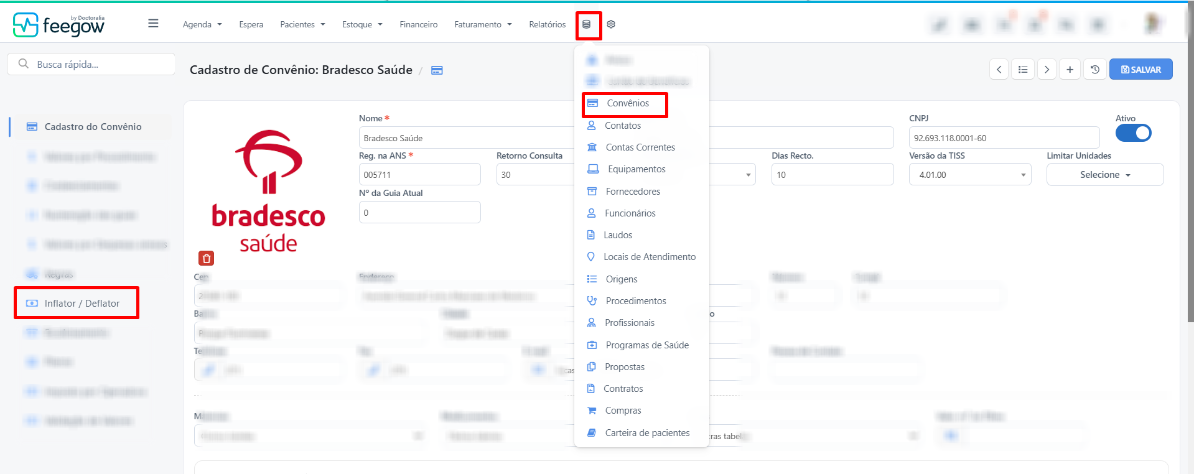Screen dimensions: 1194x474
Task: Click the Nº da Guia Atual field
Action: coord(420,213)
